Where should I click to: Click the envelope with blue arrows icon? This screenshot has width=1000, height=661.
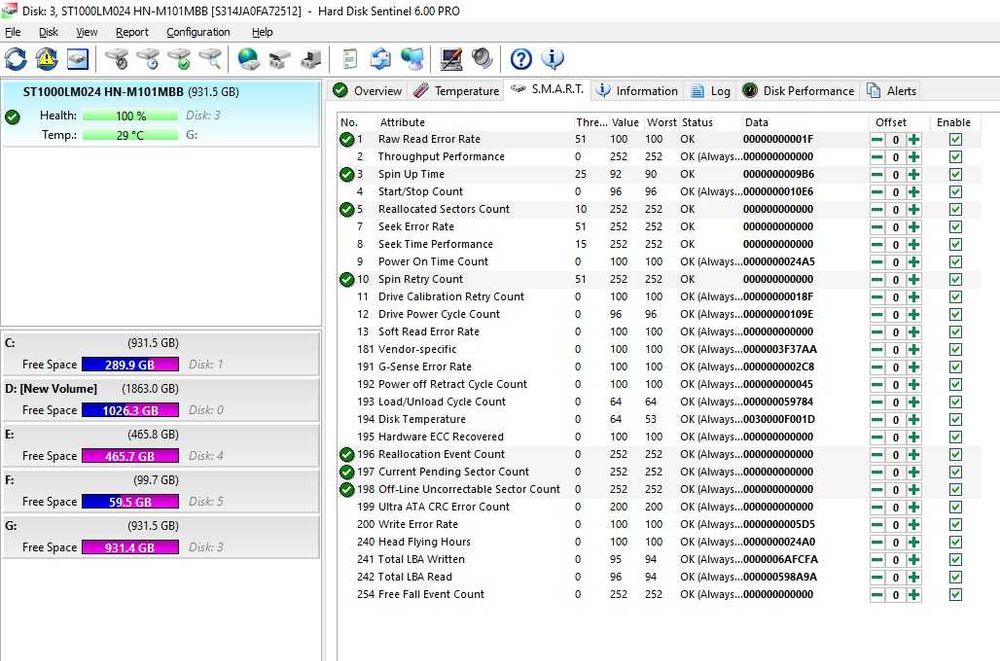click(381, 59)
